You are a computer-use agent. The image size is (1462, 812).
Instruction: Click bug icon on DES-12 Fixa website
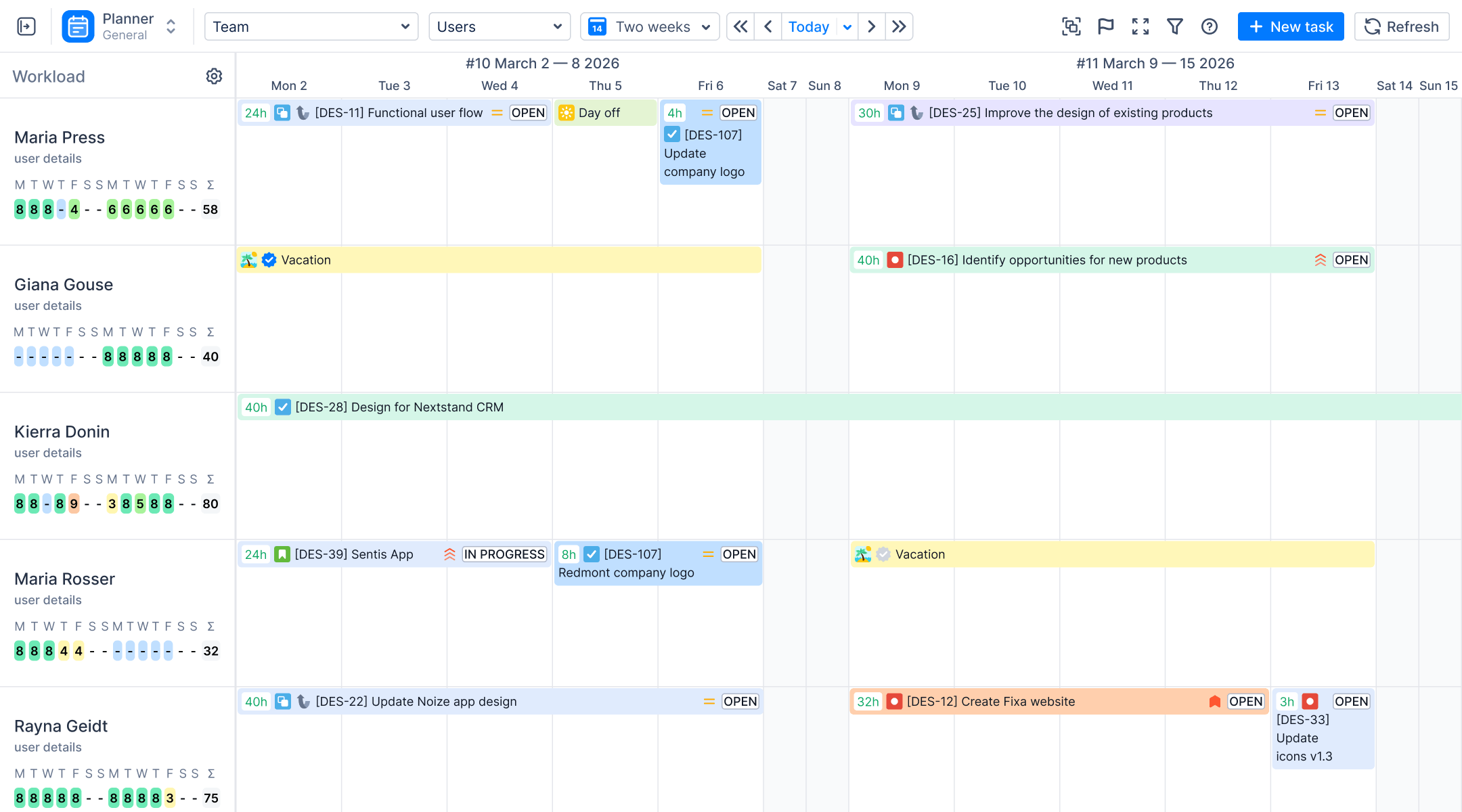[x=894, y=702]
